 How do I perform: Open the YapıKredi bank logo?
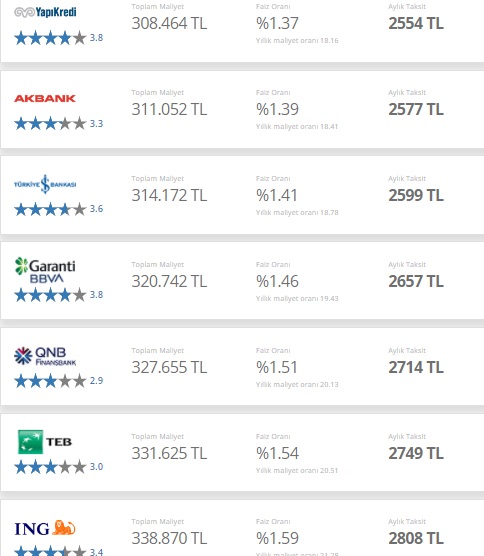pyautogui.click(x=45, y=12)
